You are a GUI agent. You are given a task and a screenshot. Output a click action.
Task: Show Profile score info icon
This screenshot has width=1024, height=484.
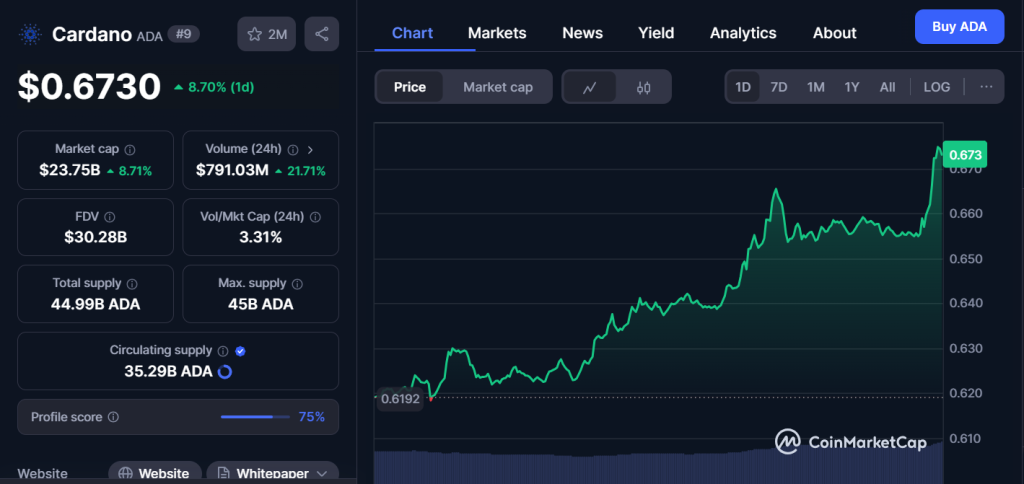[x=113, y=417]
